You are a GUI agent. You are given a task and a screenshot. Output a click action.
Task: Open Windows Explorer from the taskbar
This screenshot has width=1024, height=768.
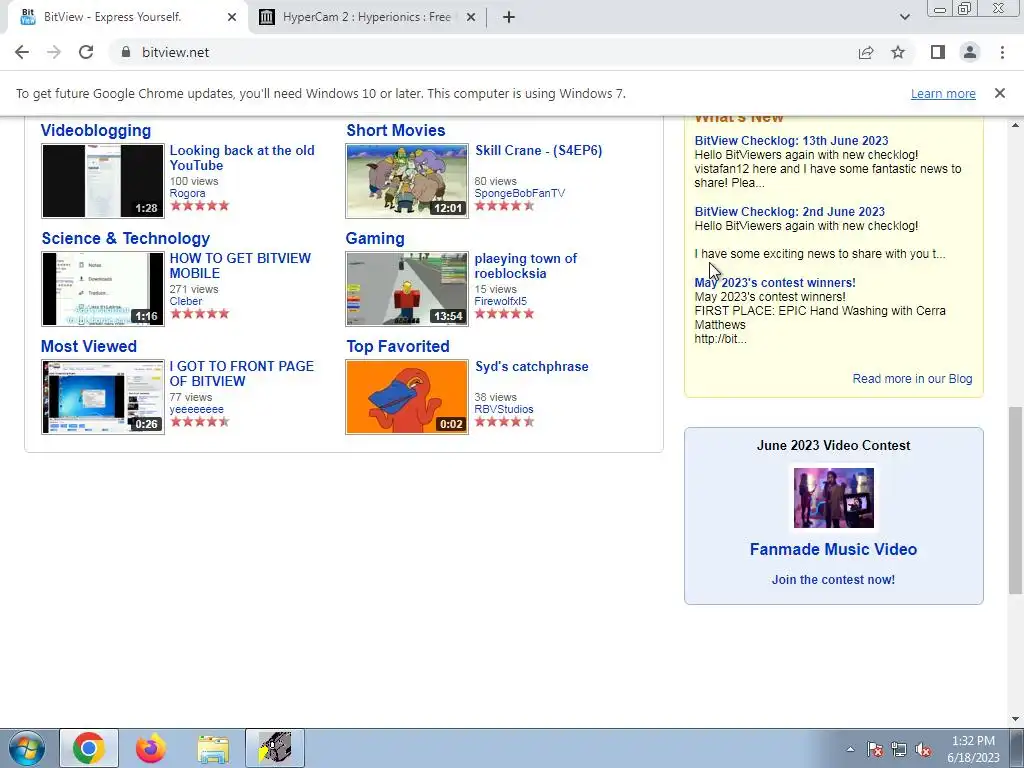(x=213, y=748)
